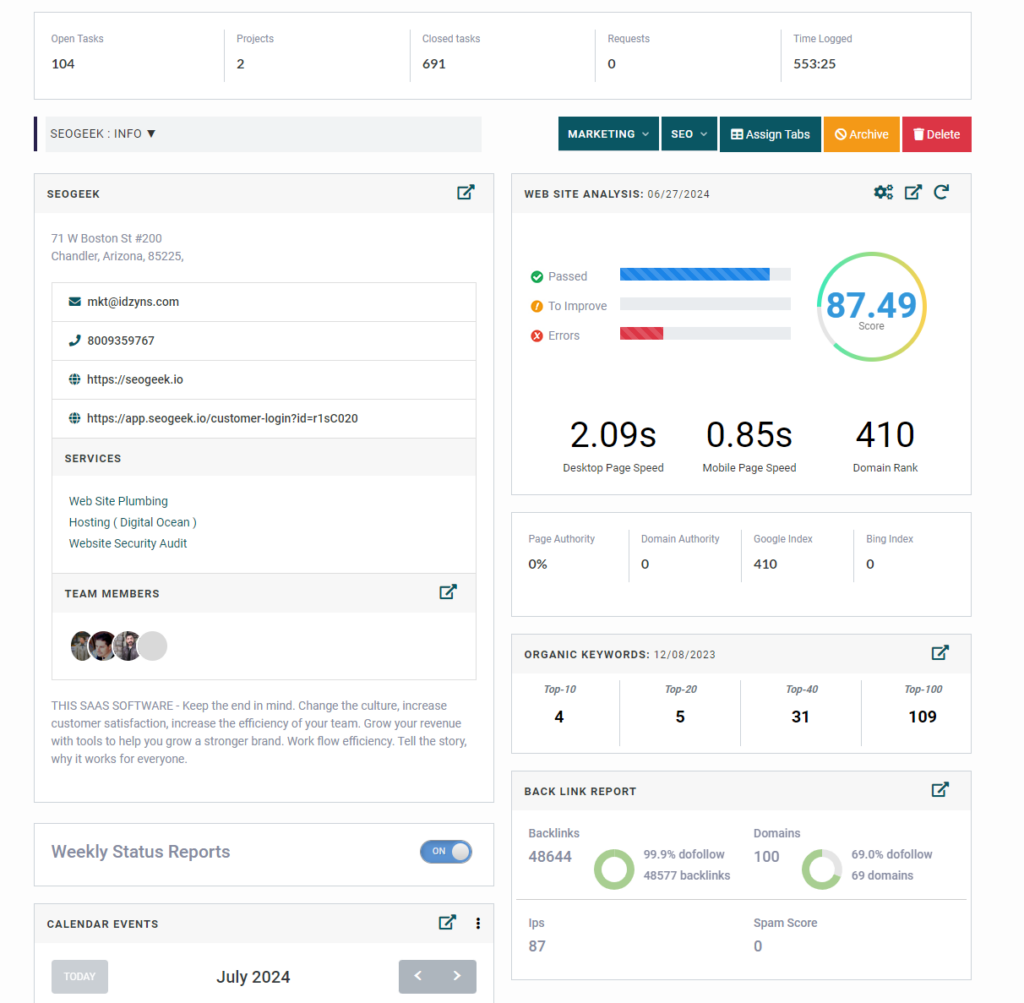Click the Time Logged 553:25 value

(814, 64)
